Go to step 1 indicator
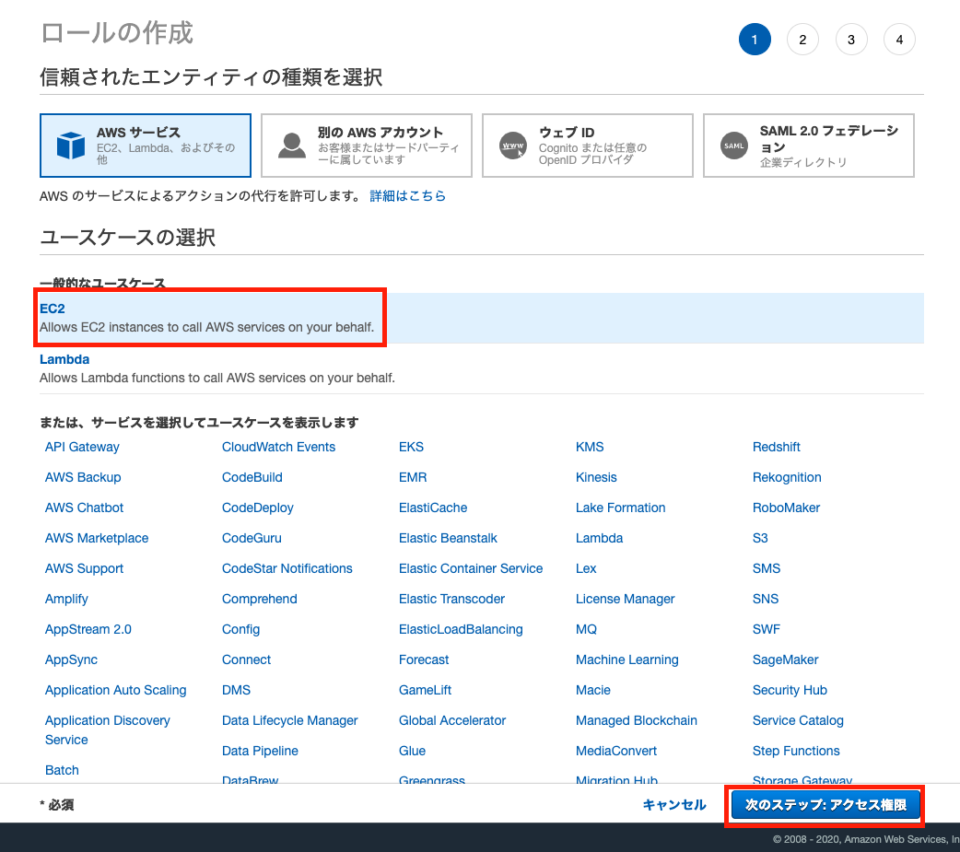Viewport: 960px width, 852px height. [754, 39]
